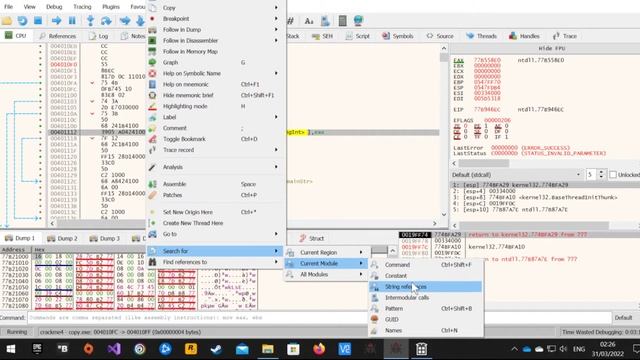Open the Mail app in the taskbar

point(242,349)
